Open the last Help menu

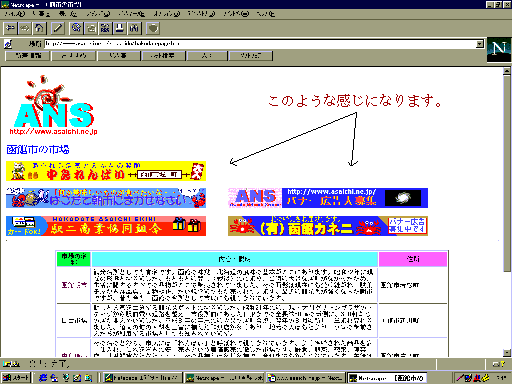point(265,14)
